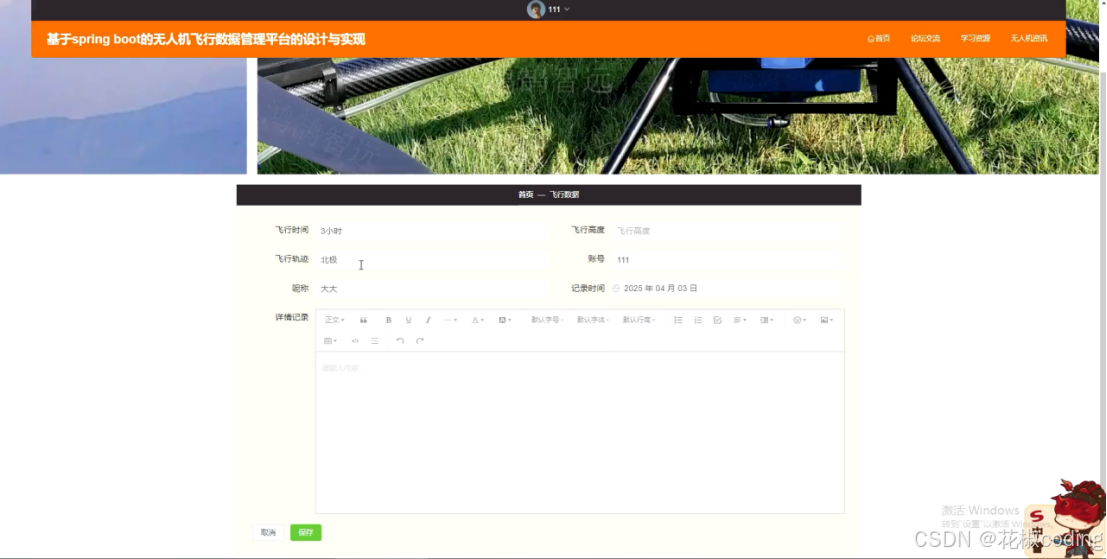Click the 飞行时间 field containing 3小时

[x=431, y=231]
